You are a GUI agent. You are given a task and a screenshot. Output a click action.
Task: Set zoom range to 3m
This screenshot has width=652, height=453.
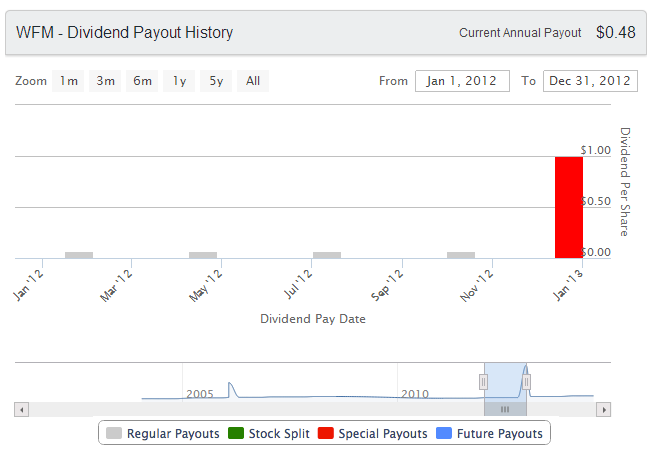pos(105,81)
